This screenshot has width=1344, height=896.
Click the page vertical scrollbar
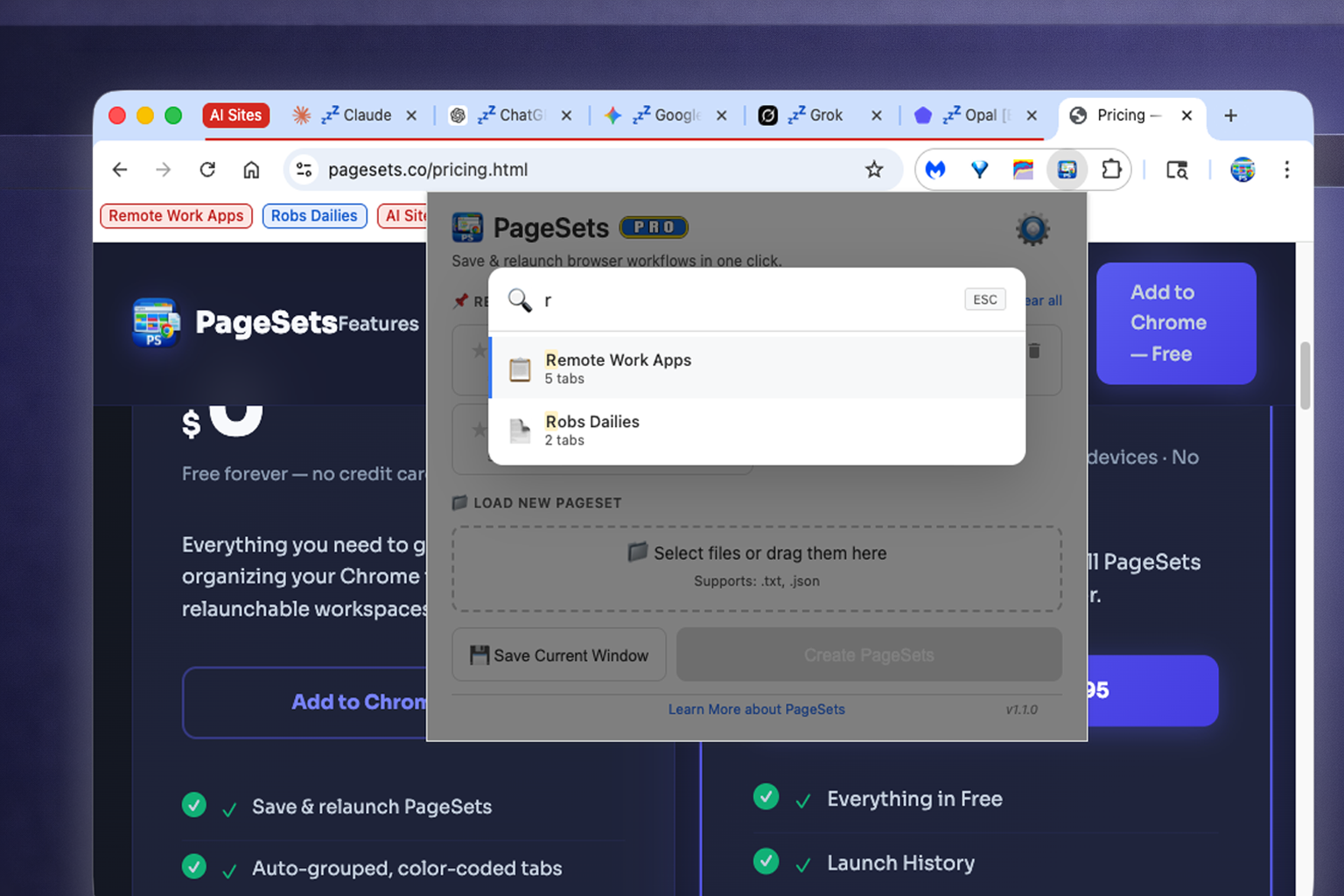(1305, 376)
